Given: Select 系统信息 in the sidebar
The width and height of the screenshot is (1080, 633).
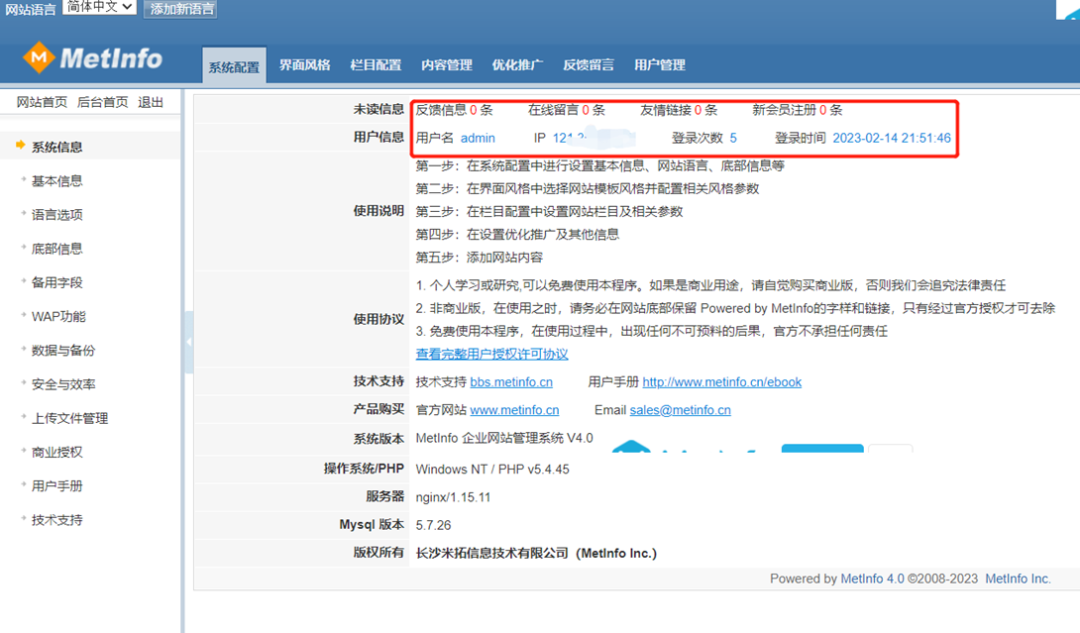Looking at the screenshot, I should (57, 147).
